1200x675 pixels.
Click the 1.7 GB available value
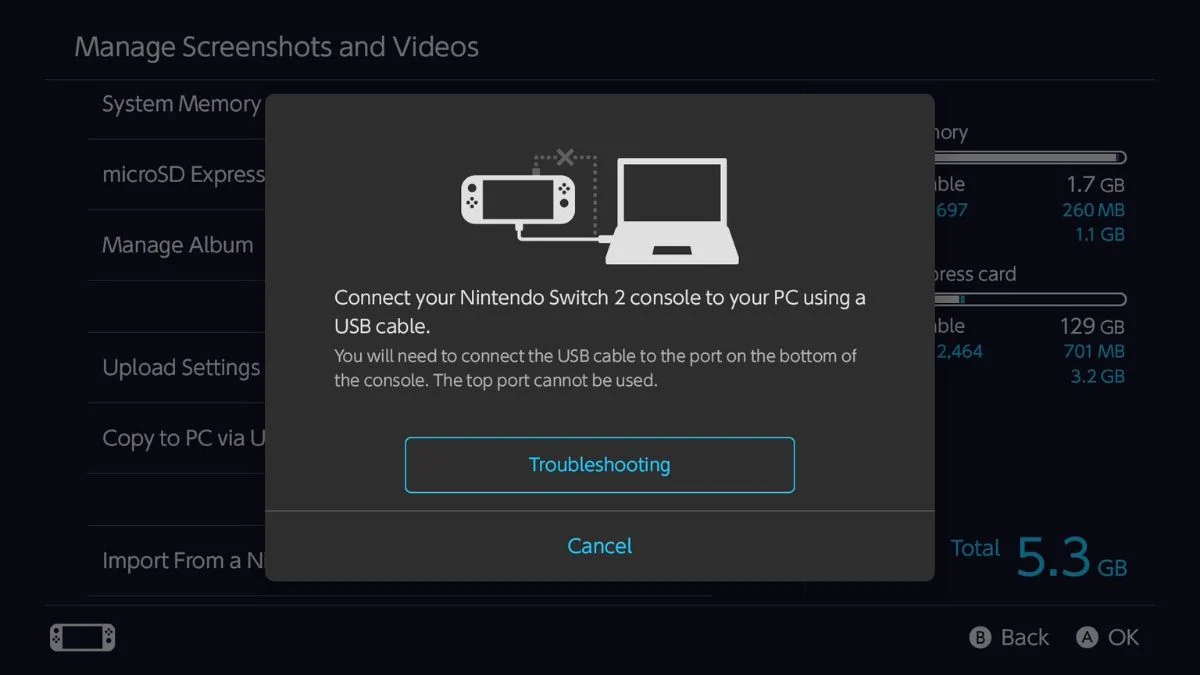click(1095, 184)
